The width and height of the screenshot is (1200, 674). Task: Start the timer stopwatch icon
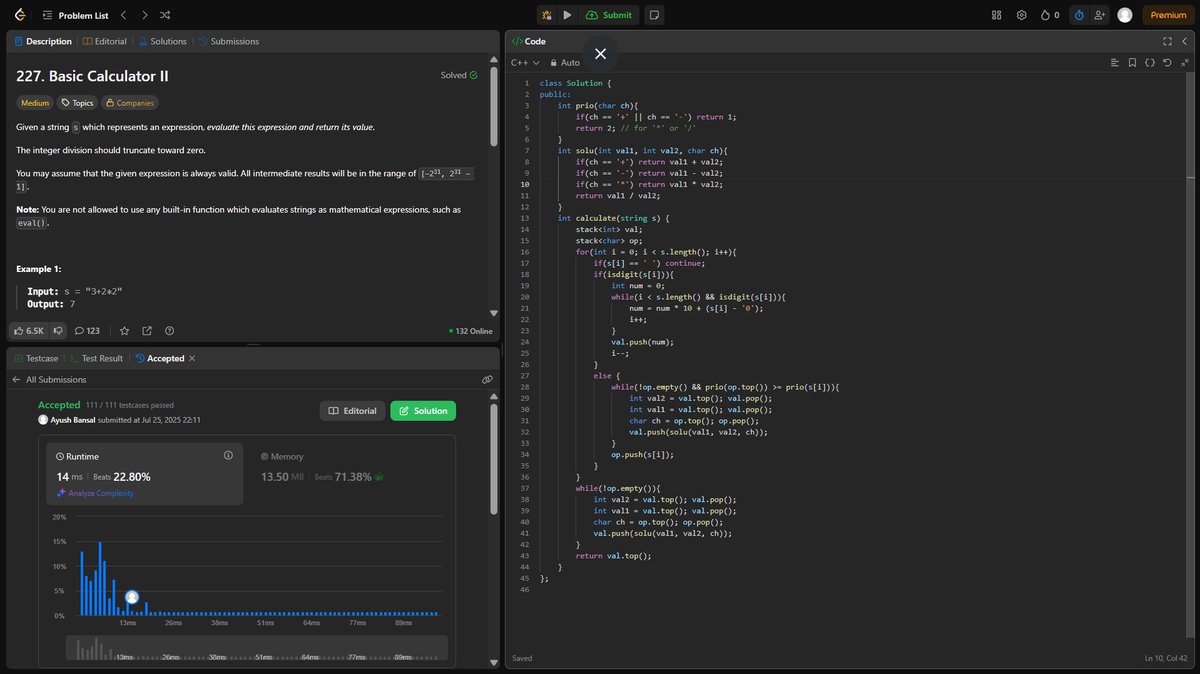[1079, 15]
